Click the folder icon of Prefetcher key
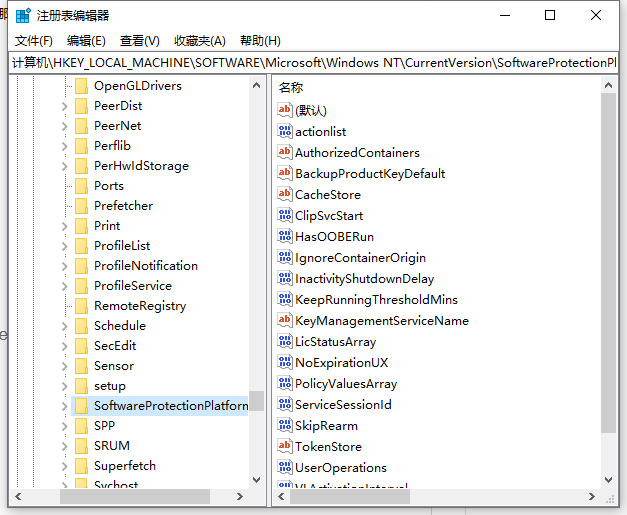This screenshot has height=515, width=627. coord(82,206)
